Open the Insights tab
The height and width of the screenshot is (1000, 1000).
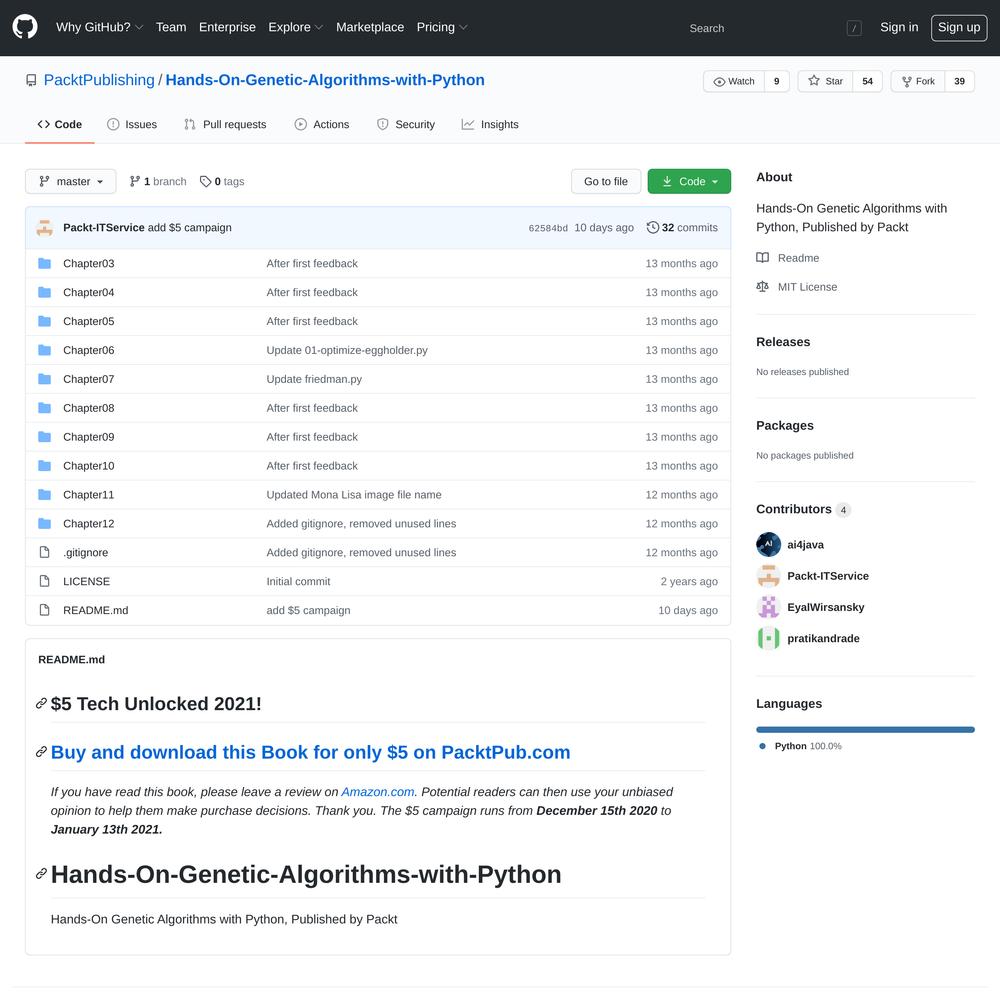coord(490,124)
